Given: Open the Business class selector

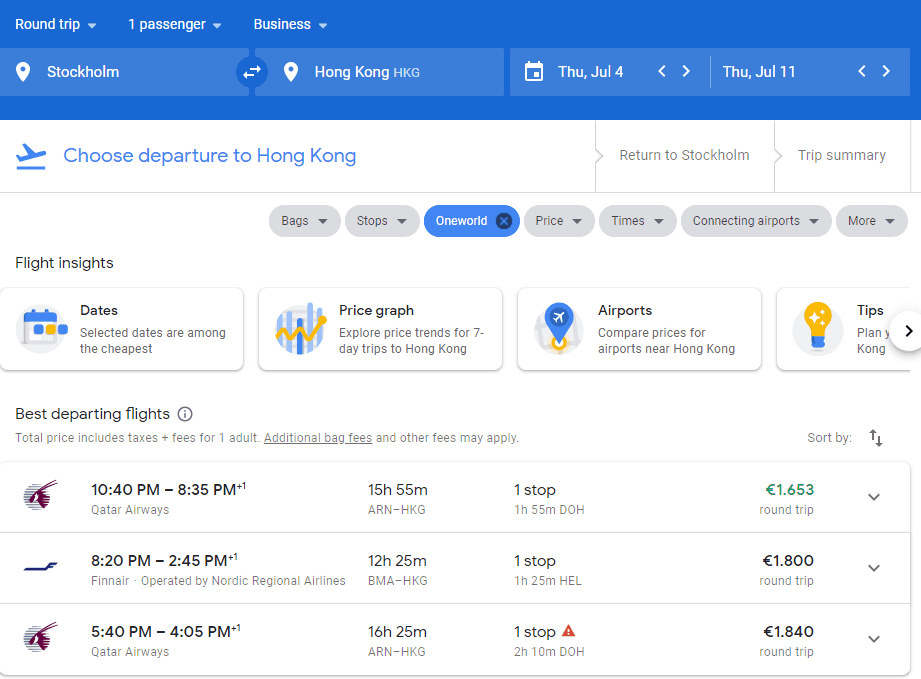Looking at the screenshot, I should tap(290, 24).
